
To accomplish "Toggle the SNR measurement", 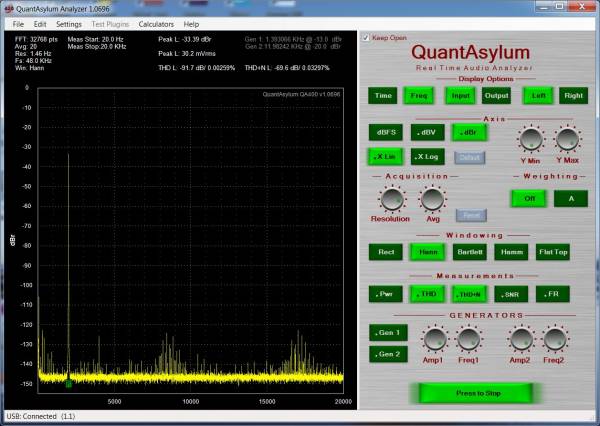I will pos(511,294).
